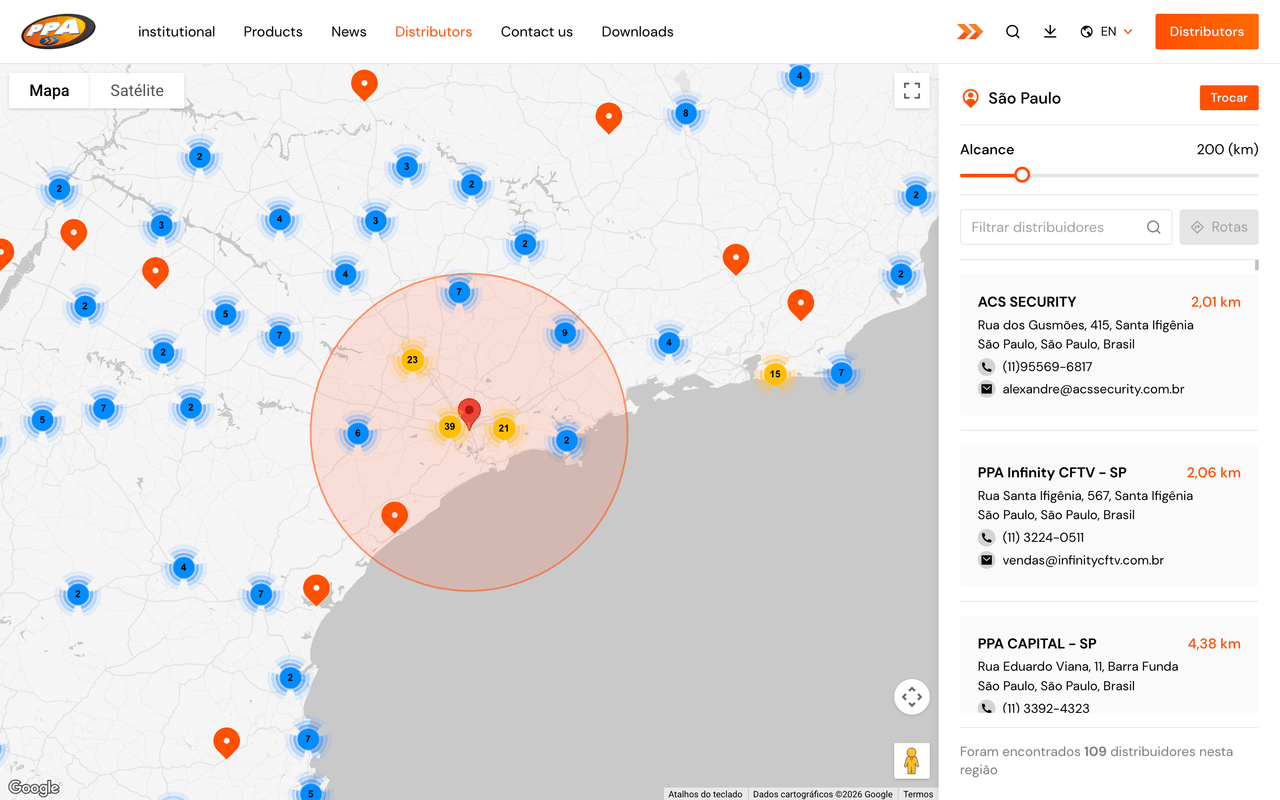
Task: Open the Termos link on the map
Action: click(918, 794)
